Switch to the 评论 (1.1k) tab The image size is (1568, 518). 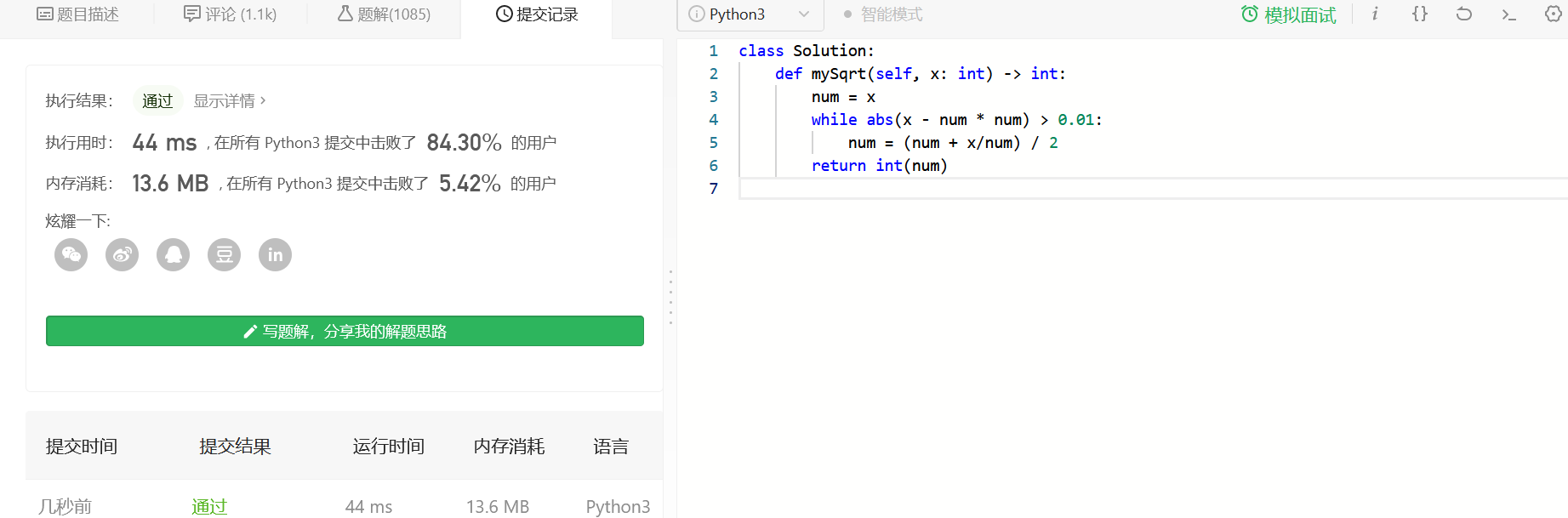coord(231,14)
